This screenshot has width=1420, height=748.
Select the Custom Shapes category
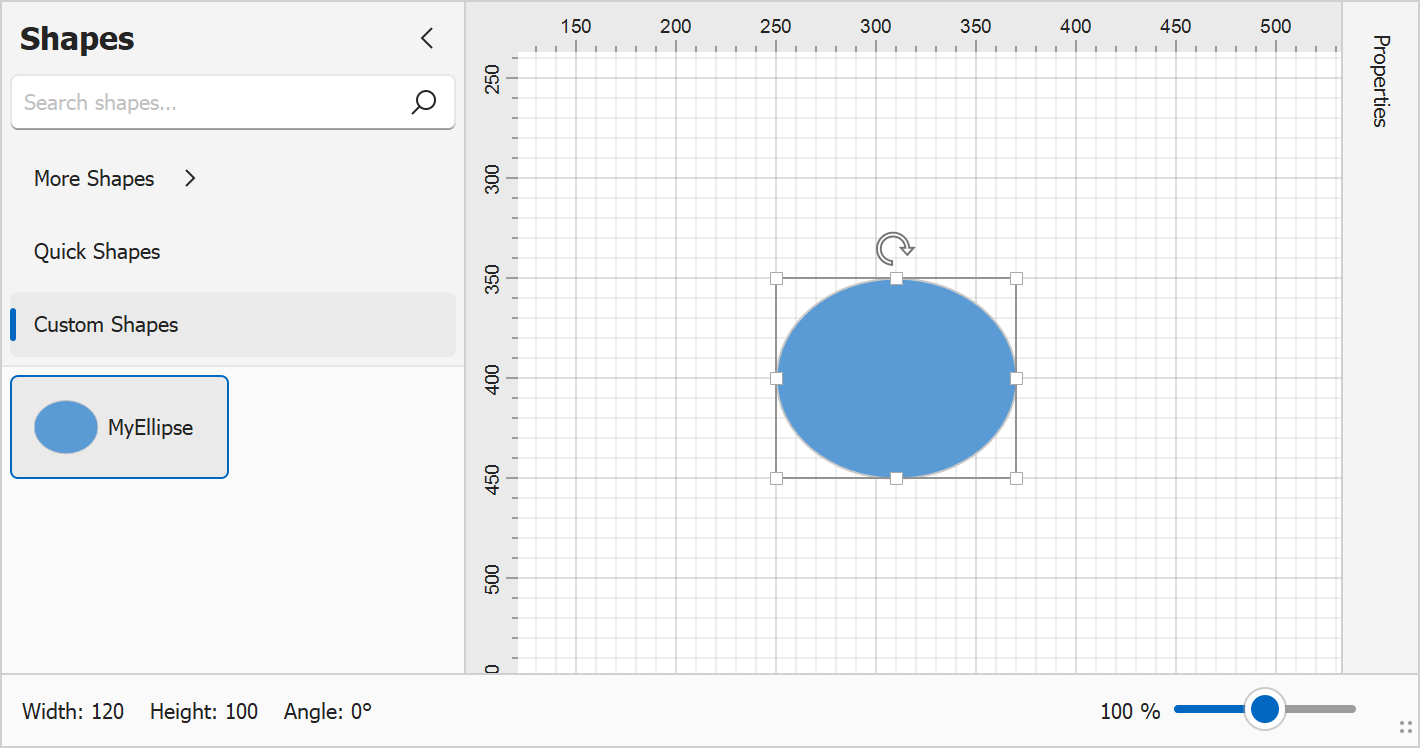[106, 324]
